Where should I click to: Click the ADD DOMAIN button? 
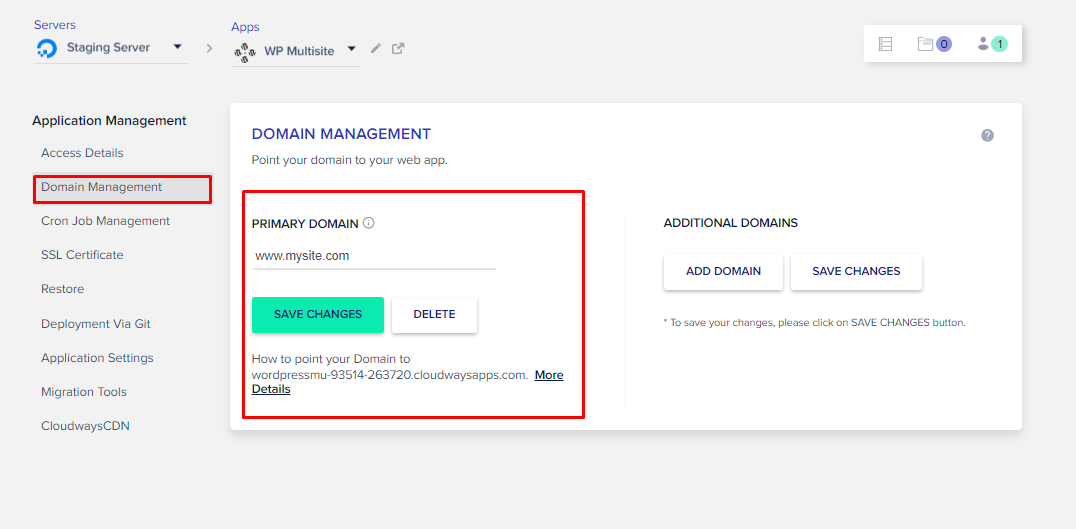point(723,271)
